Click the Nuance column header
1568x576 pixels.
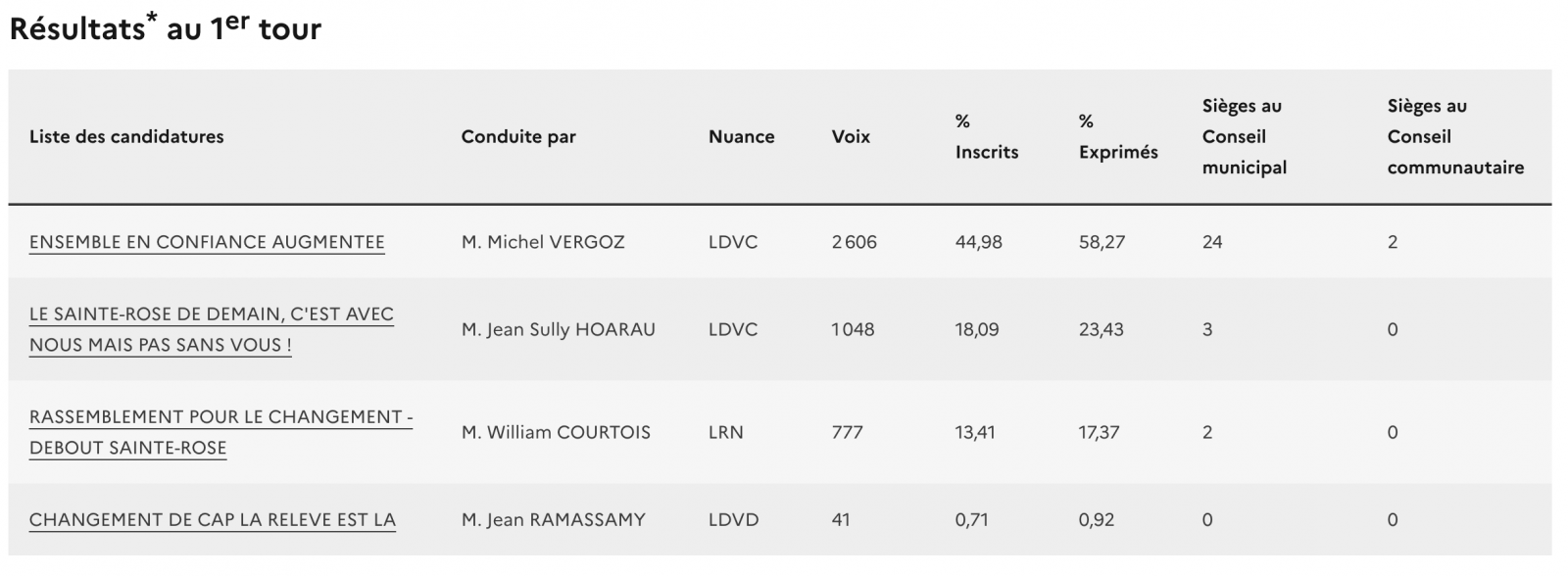tap(741, 137)
